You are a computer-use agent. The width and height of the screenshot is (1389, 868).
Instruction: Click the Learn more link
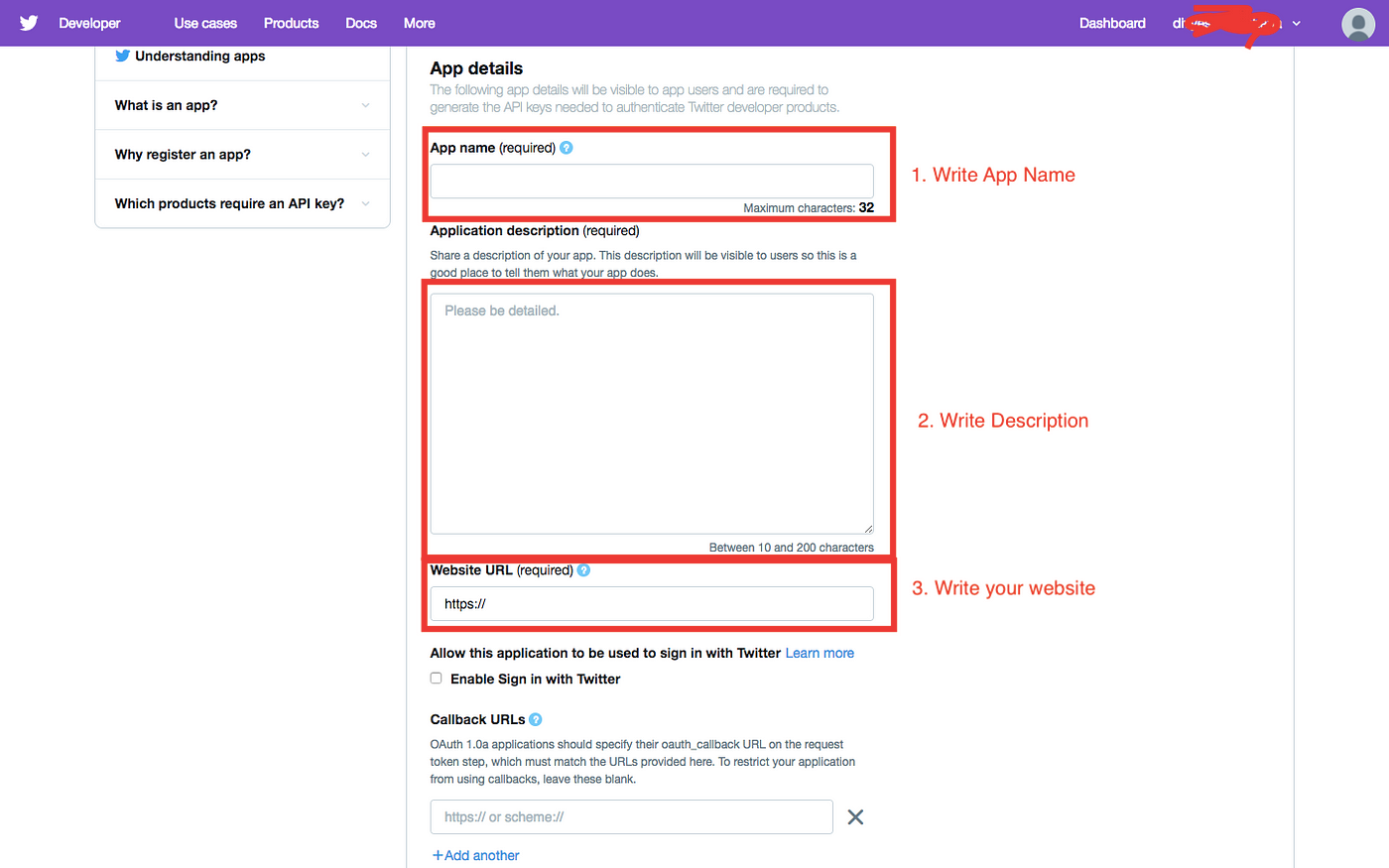[820, 653]
